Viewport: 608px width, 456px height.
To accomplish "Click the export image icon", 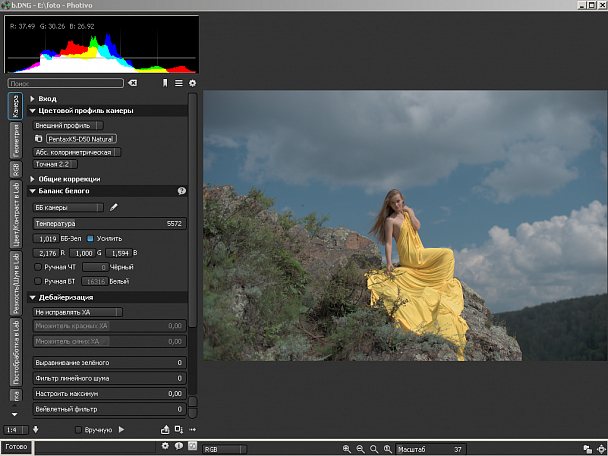I will [165, 429].
